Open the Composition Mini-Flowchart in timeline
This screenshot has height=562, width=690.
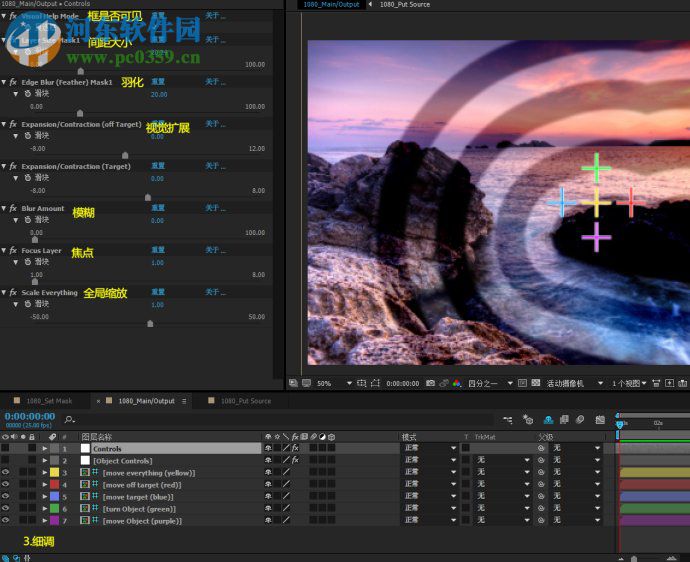point(507,420)
